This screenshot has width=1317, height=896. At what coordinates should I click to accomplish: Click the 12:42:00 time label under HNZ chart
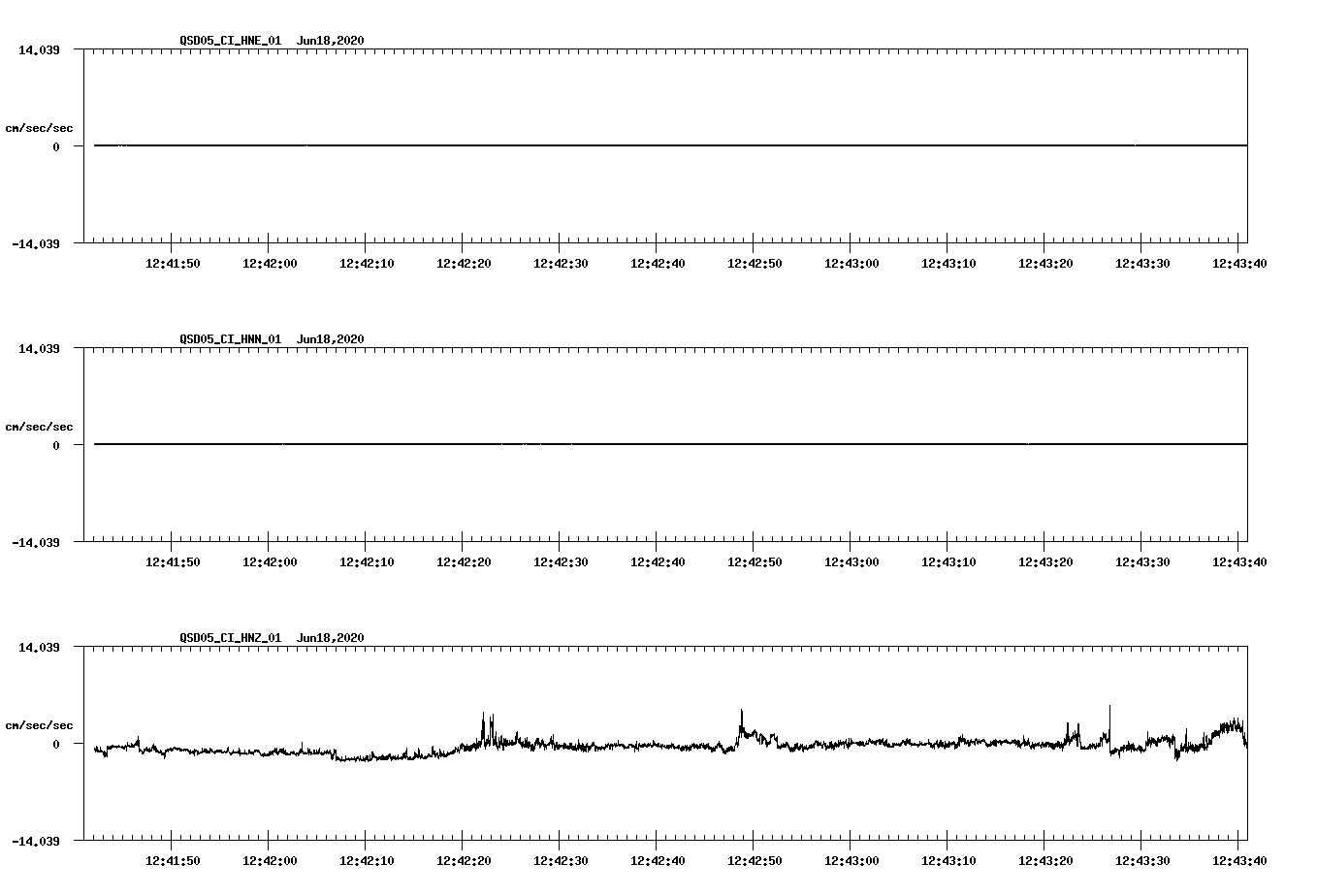pos(270,860)
